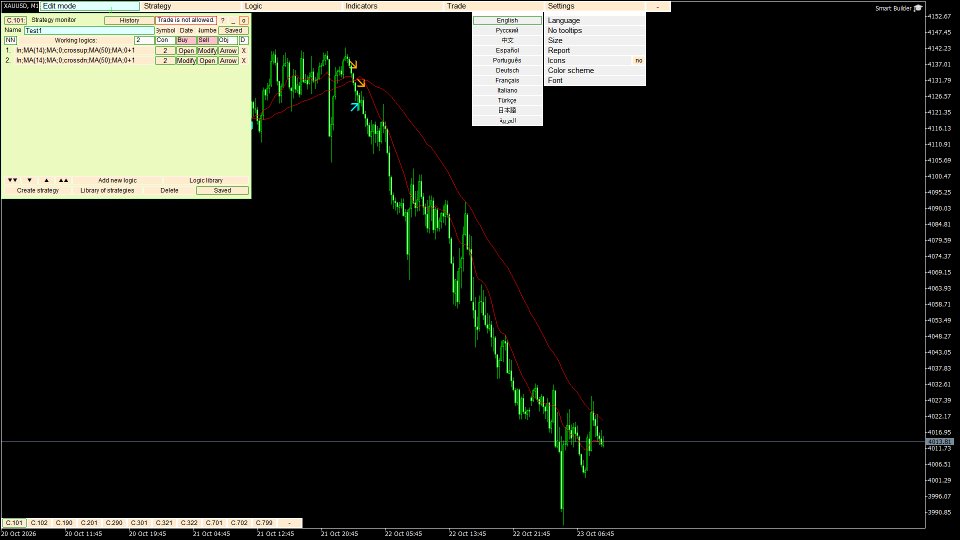Click Open button in logic row 1
960x540 pixels.
(186, 51)
